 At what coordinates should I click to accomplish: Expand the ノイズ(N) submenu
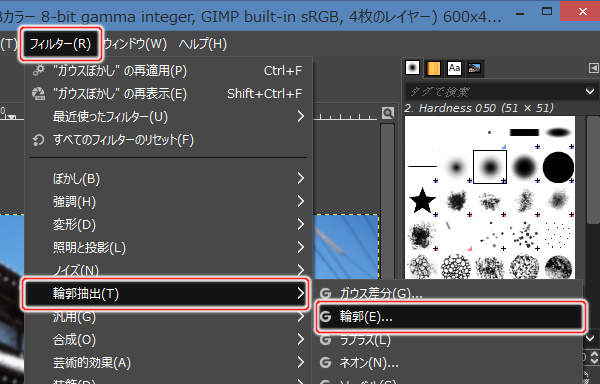click(168, 270)
